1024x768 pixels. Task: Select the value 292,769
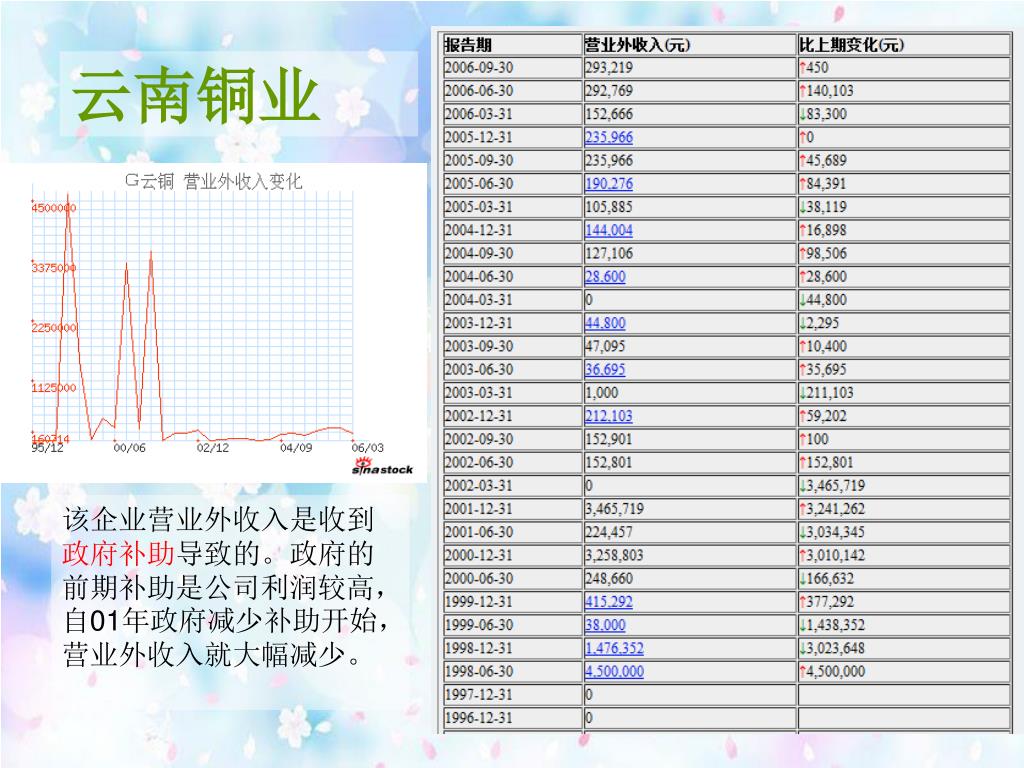(x=609, y=91)
